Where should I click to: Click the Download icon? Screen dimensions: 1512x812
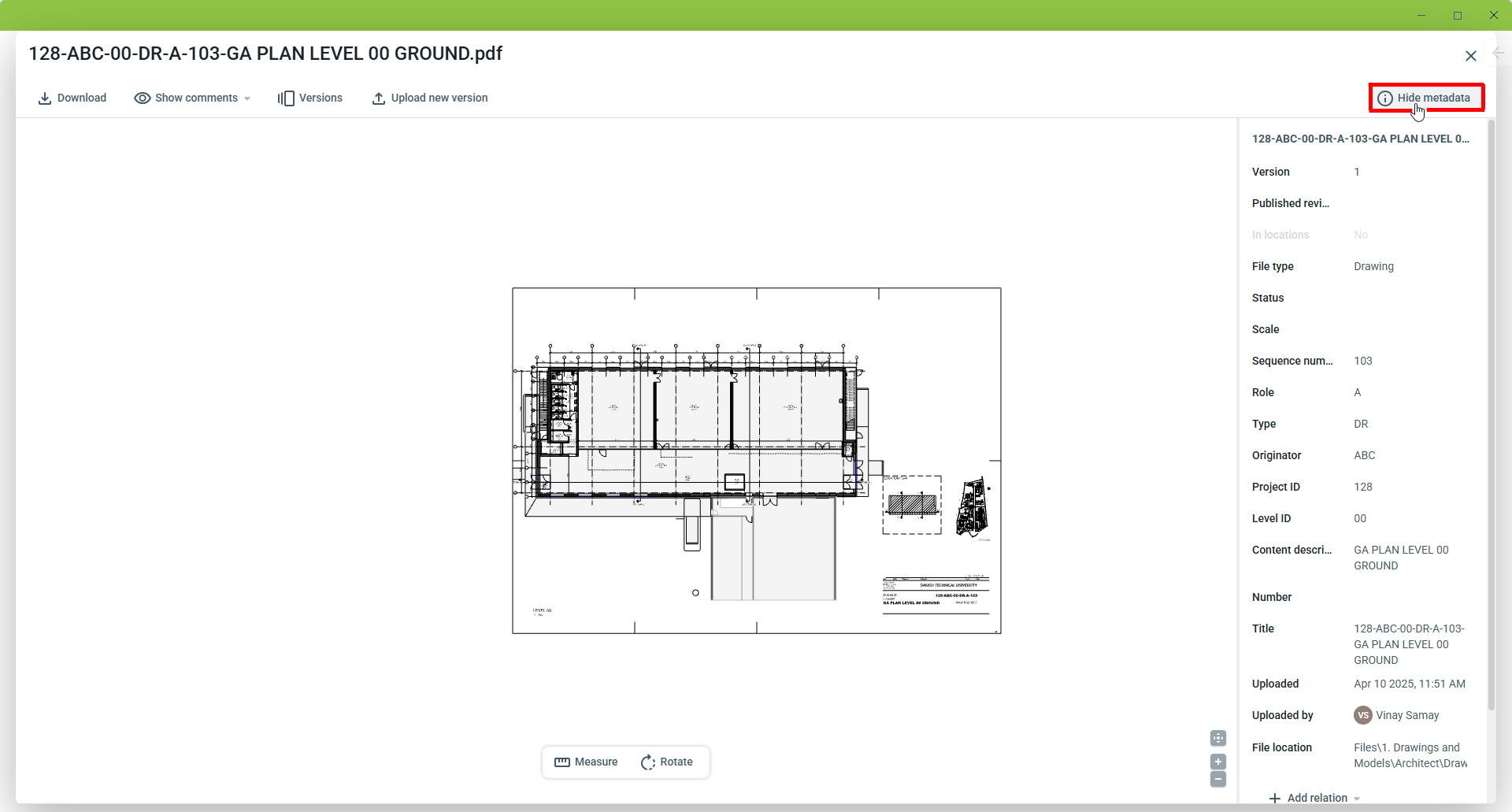click(x=45, y=98)
